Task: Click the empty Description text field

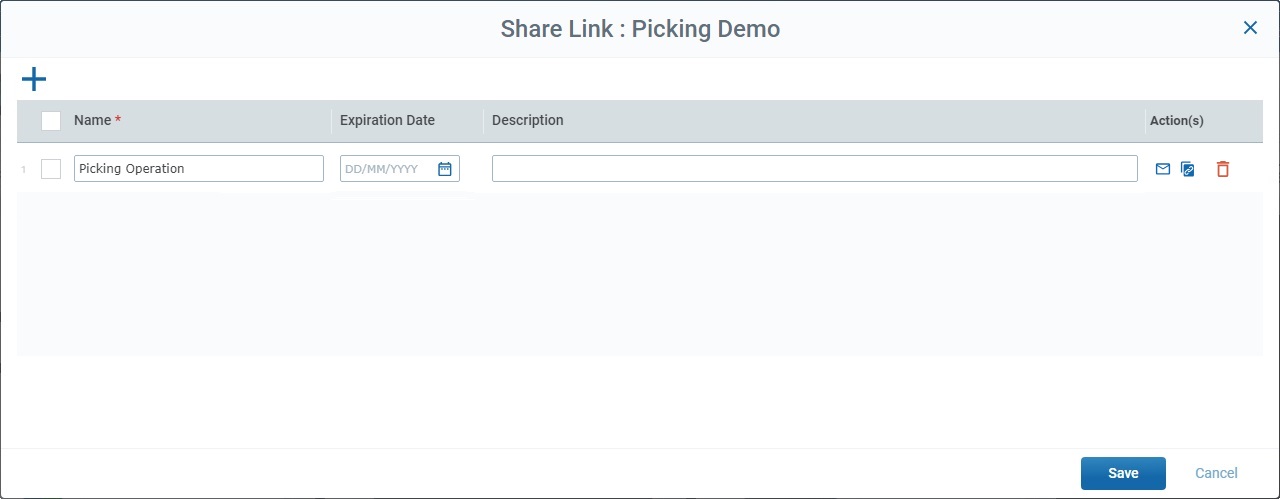Action: (814, 169)
